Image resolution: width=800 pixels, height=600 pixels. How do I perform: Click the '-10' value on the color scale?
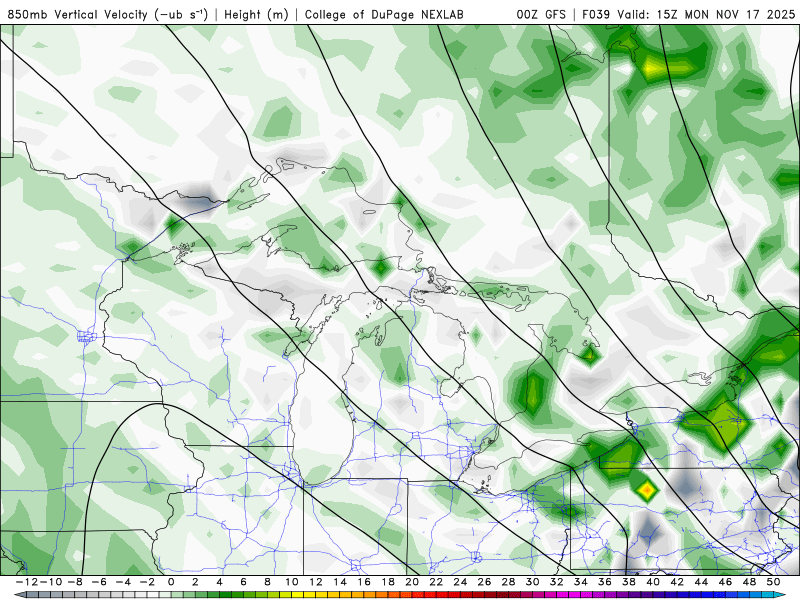49,582
